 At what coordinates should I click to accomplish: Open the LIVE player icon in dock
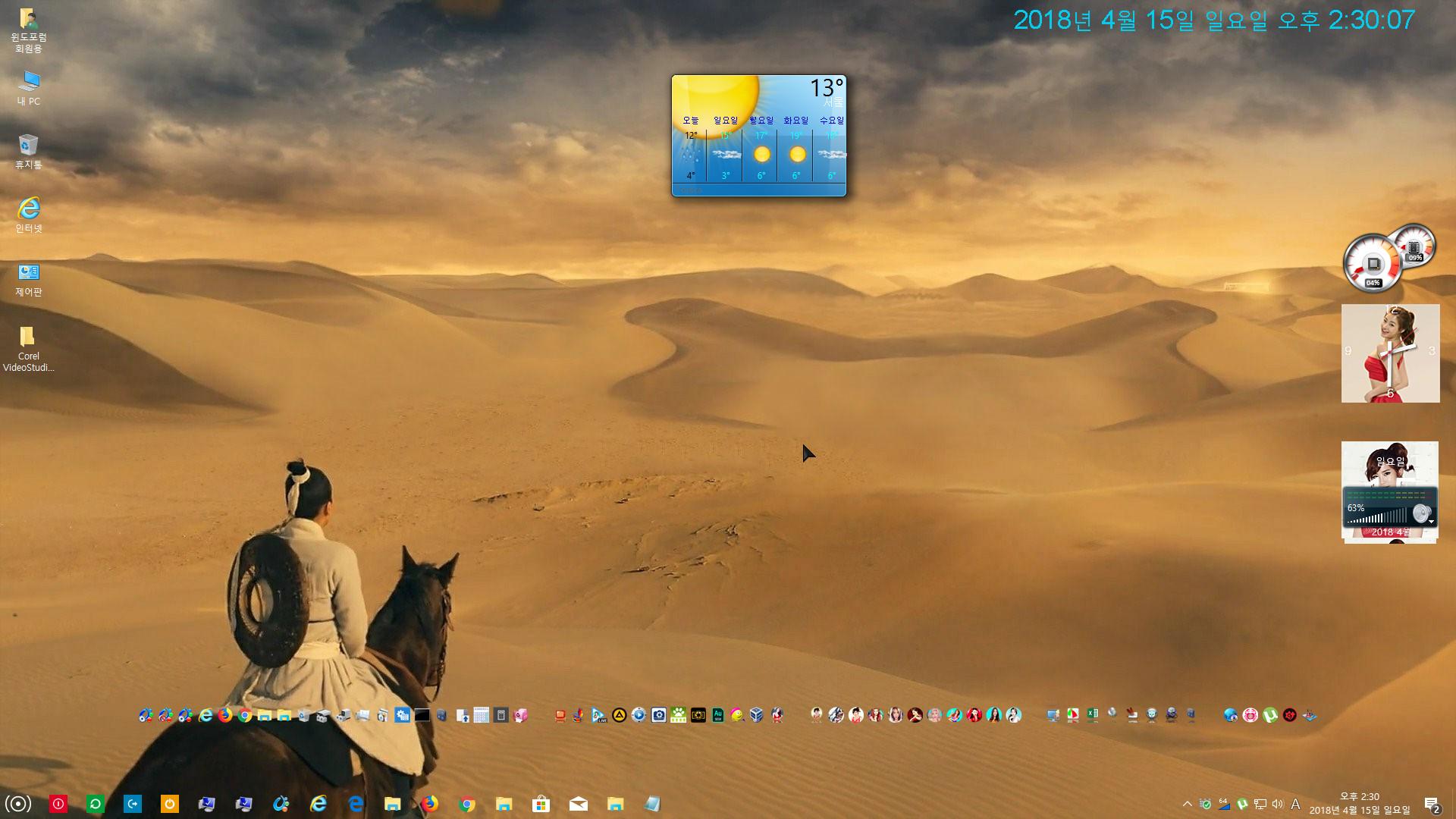(x=599, y=715)
